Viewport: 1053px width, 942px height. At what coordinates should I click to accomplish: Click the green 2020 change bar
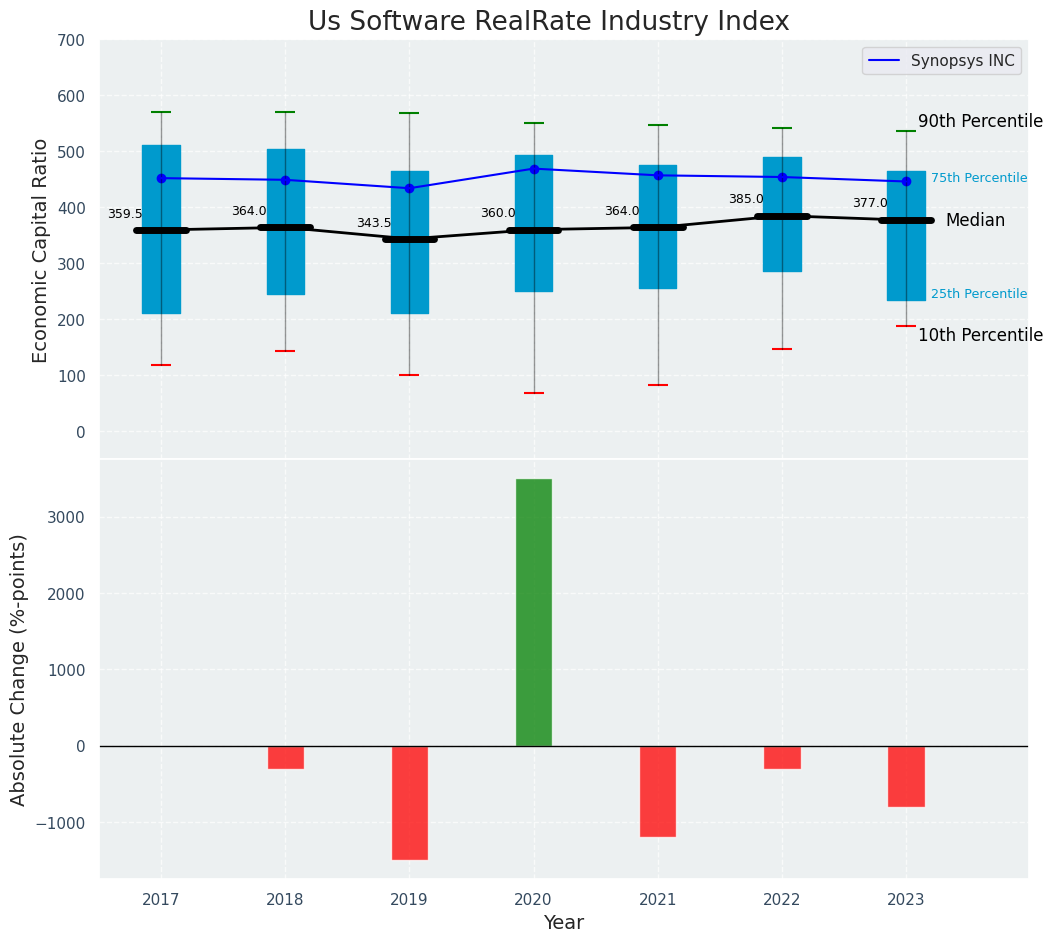tap(534, 612)
